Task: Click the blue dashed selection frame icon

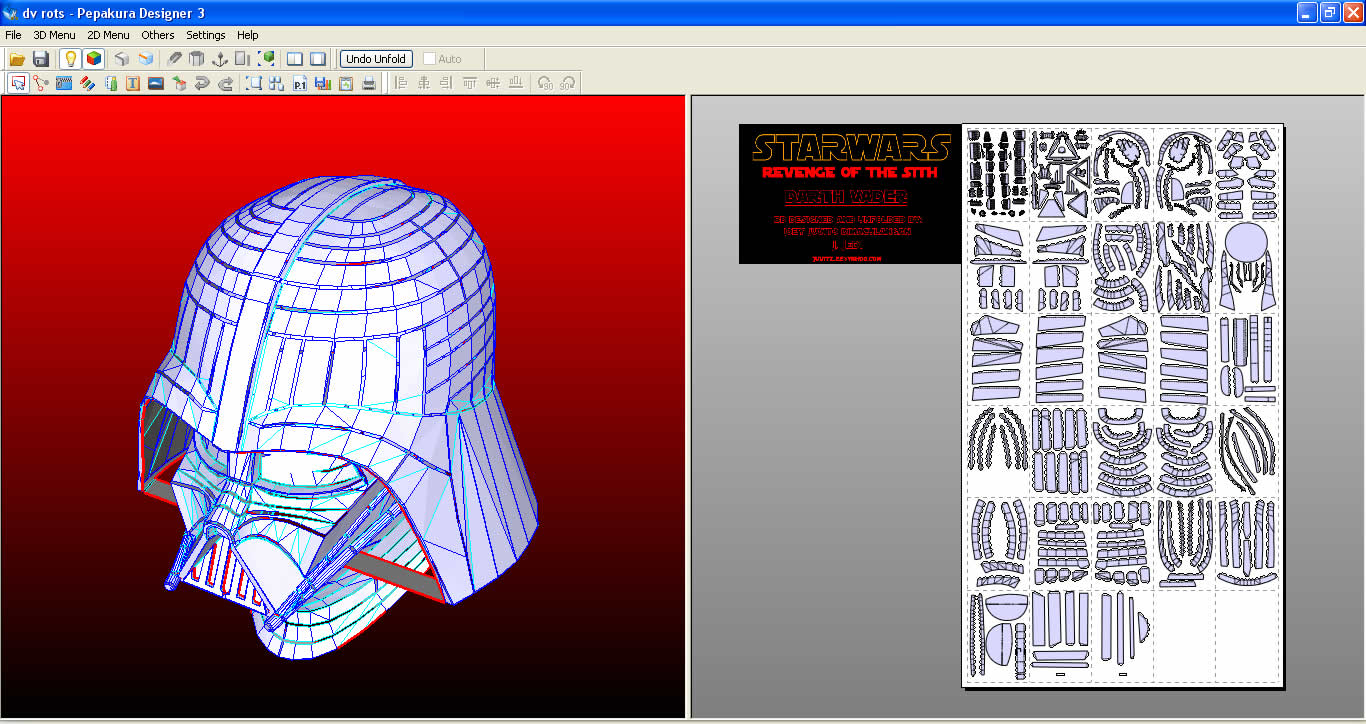Action: 254,83
